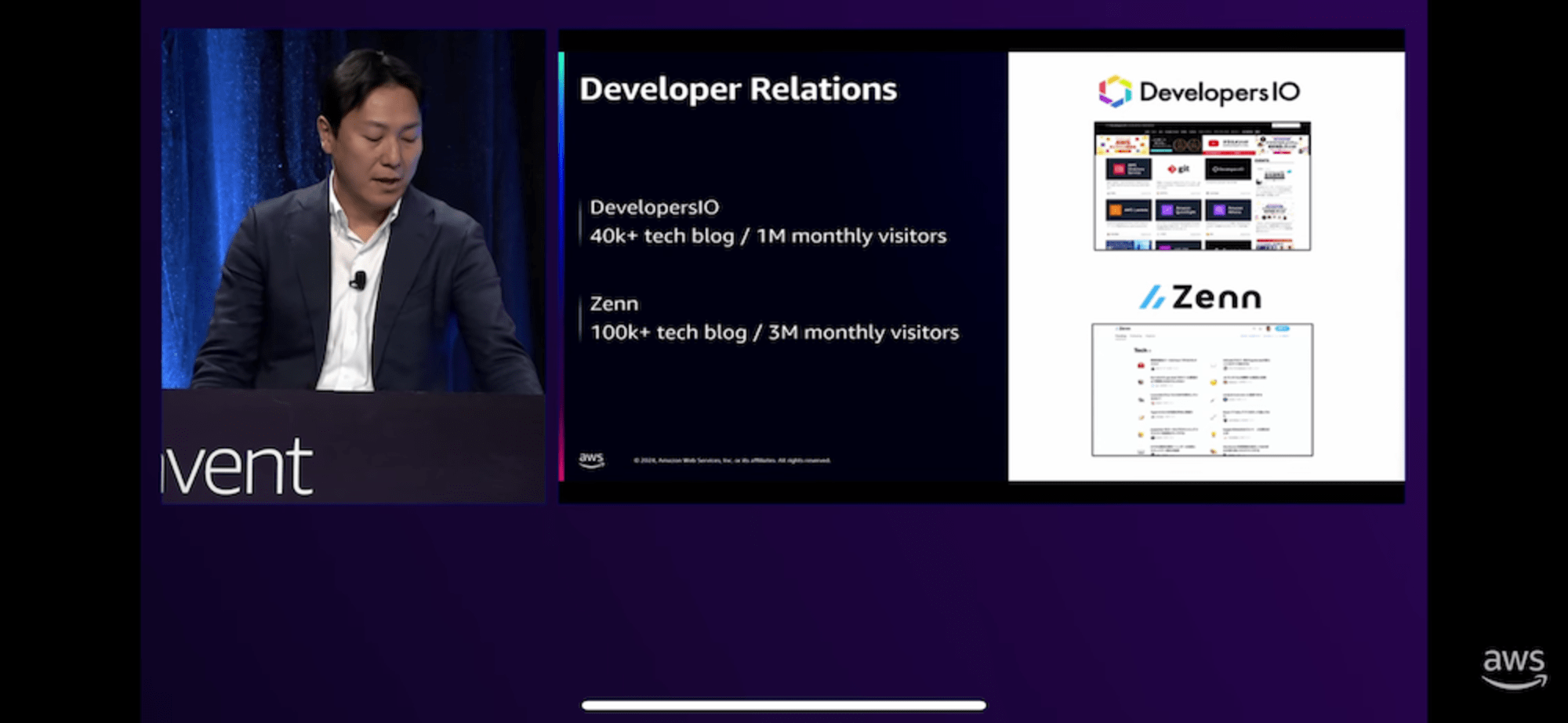Click the '100k+ tech blog / 3M monthly visitors' line

775,332
